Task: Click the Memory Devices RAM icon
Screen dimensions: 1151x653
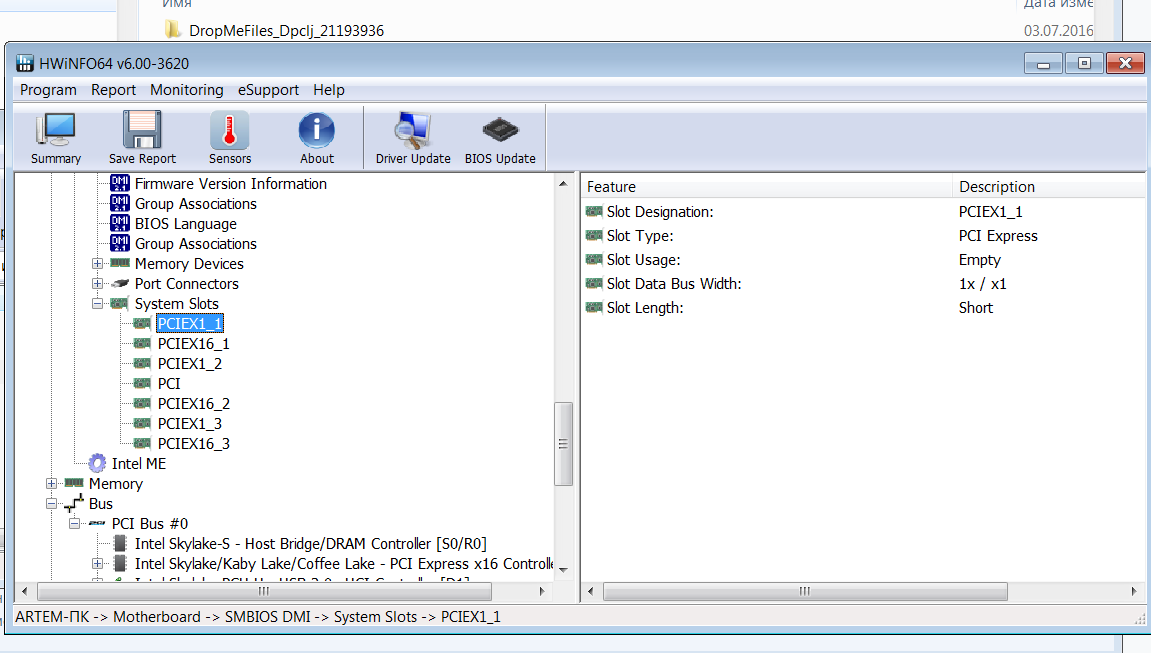Action: point(120,263)
